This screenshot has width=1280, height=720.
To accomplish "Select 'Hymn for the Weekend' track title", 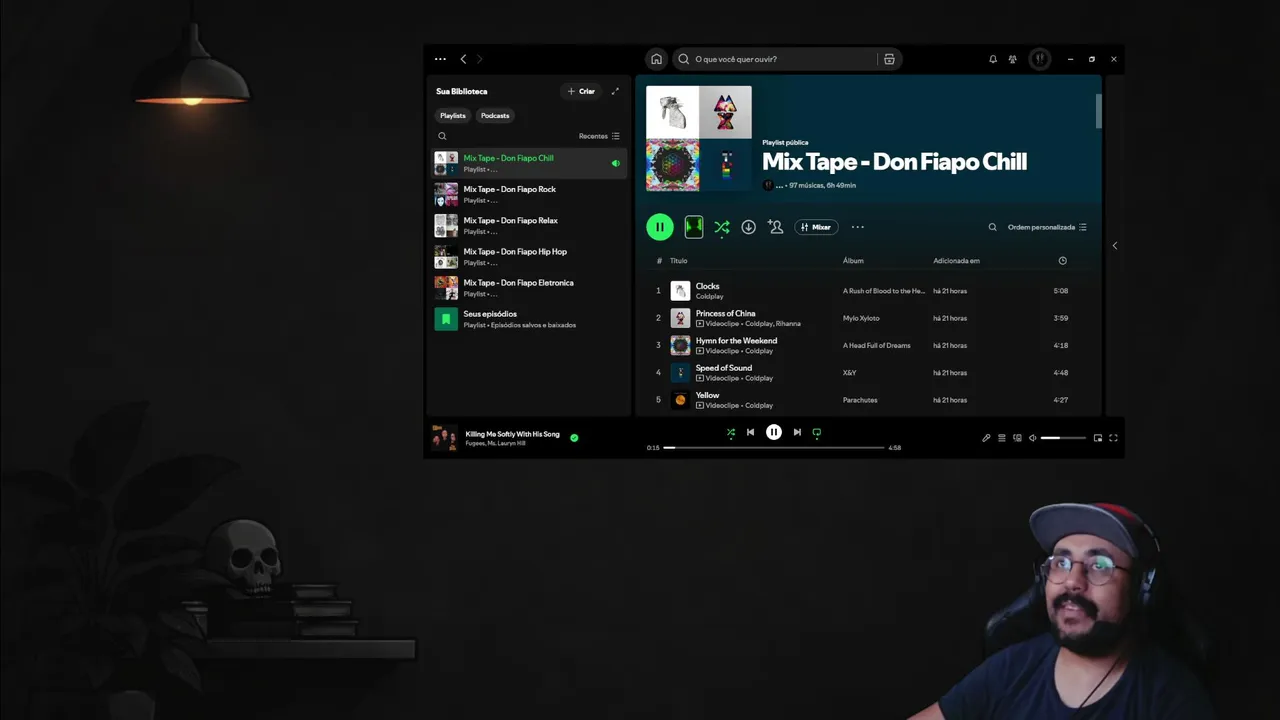I will click(x=736, y=340).
